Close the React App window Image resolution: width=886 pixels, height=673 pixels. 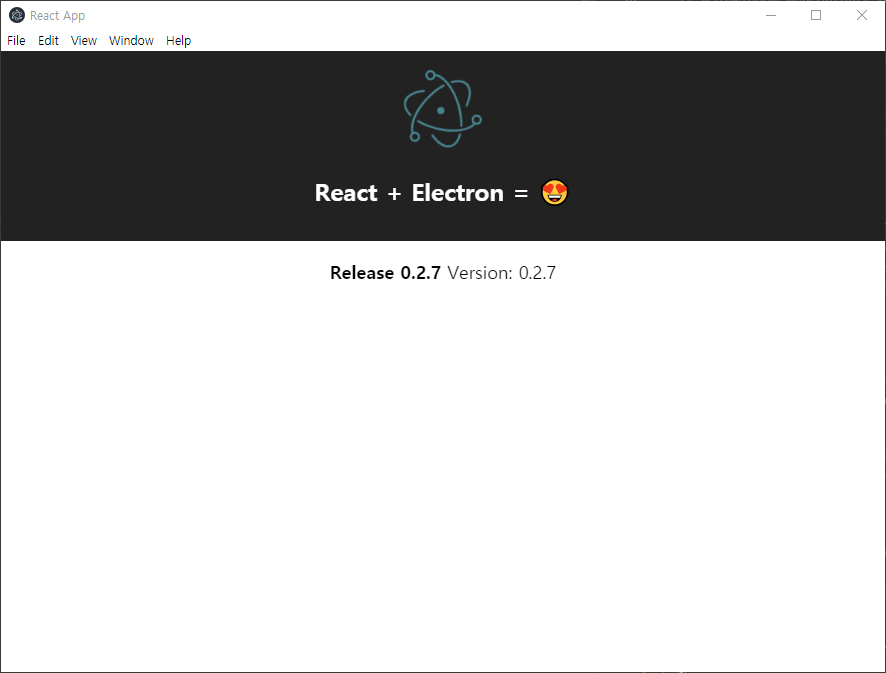[862, 15]
